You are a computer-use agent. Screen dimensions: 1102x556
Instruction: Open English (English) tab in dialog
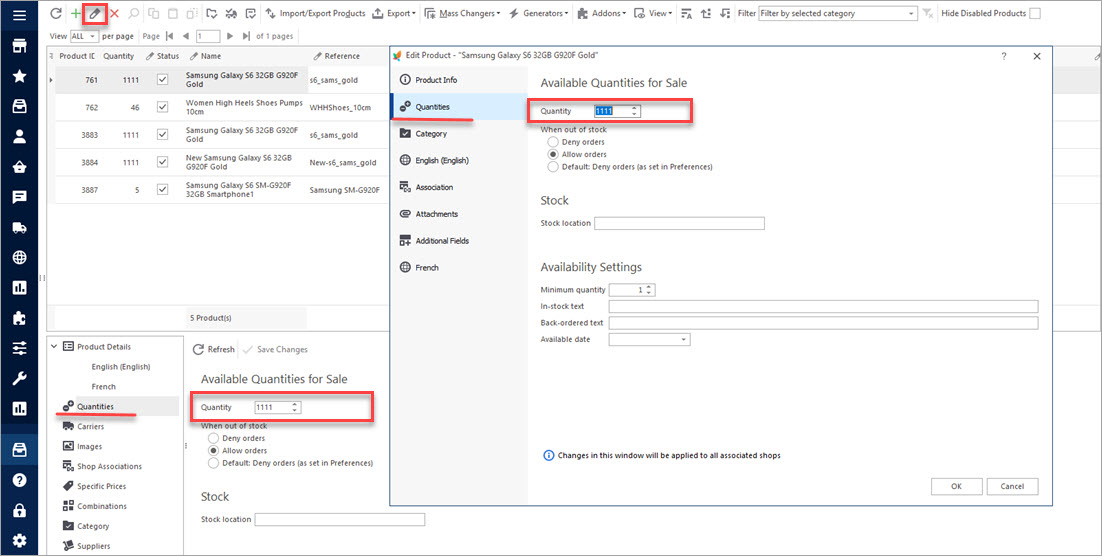[458, 160]
